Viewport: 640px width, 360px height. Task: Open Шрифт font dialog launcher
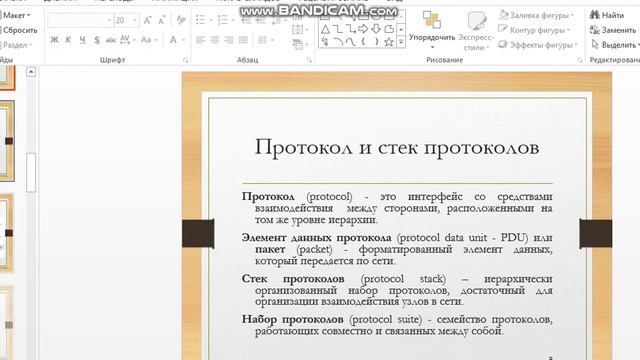[185, 60]
